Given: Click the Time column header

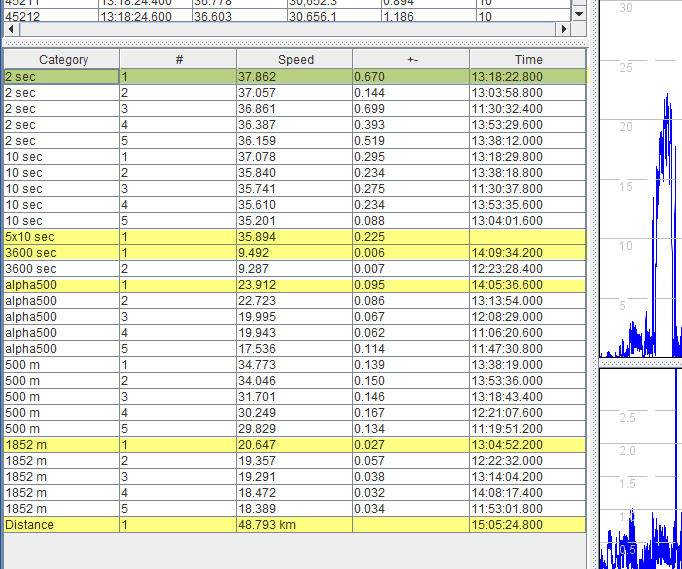Looking at the screenshot, I should point(528,60).
